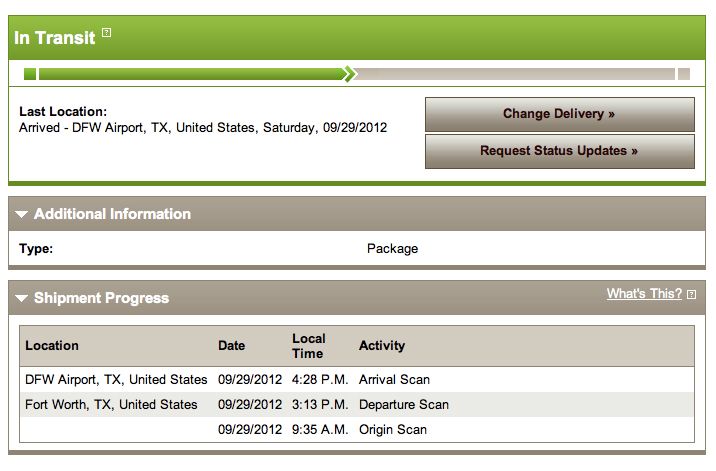716x471 pixels.
Task: Collapse the Shipment Progress section
Action: (x=21, y=298)
